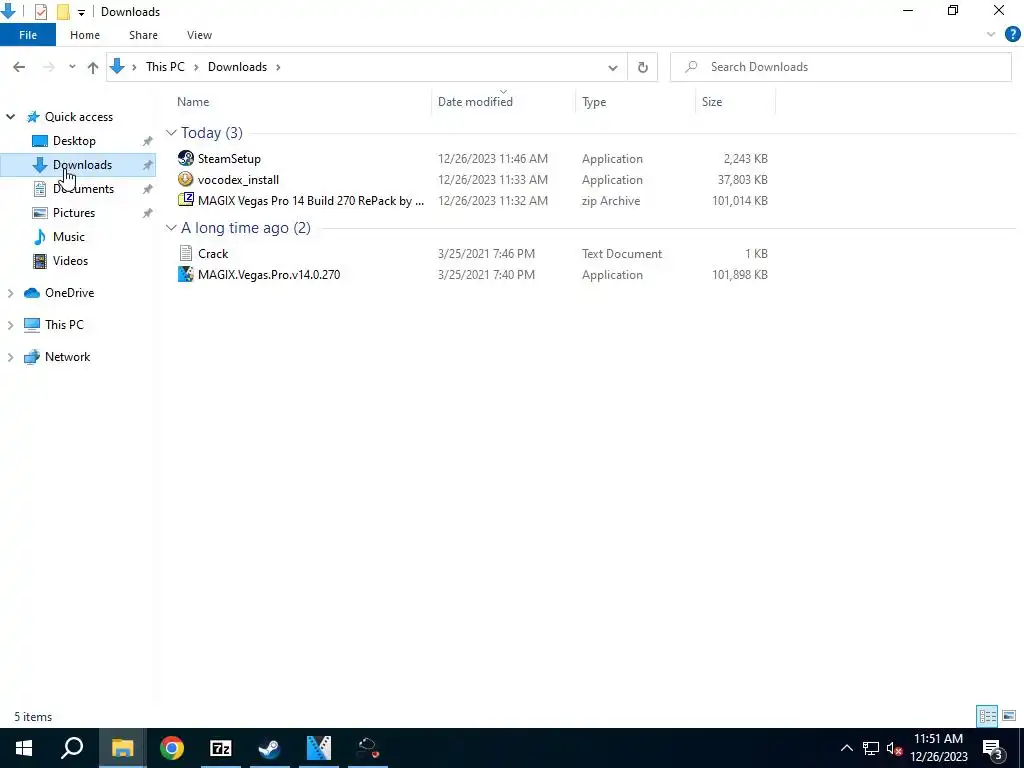Refresh the Downloads folder view
Image resolution: width=1024 pixels, height=768 pixels.
coord(643,67)
